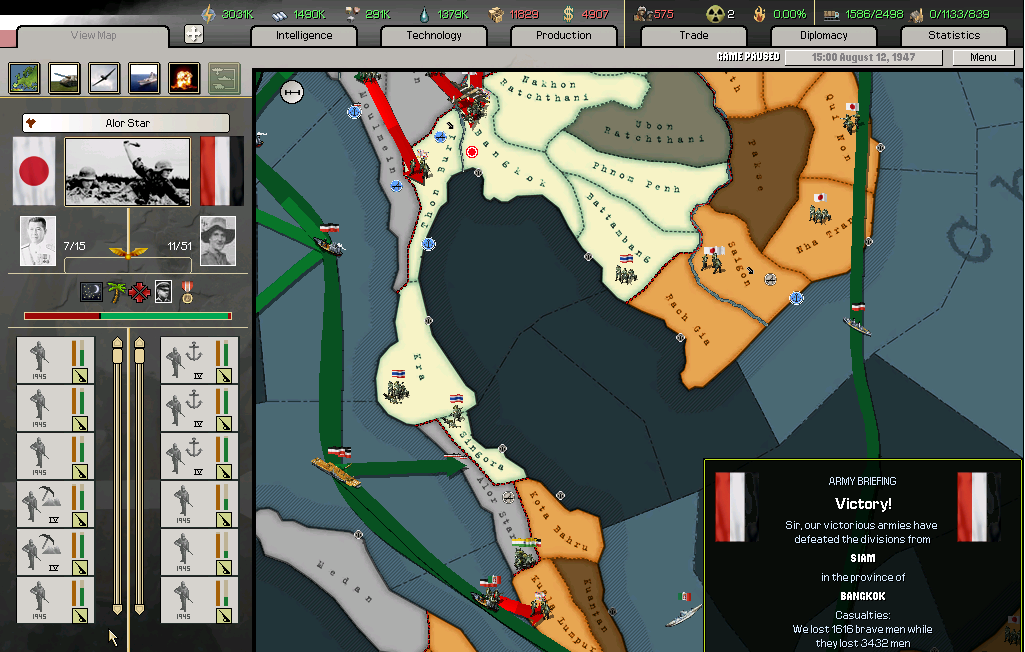Open the Intelligence tab
This screenshot has width=1025, height=652.
click(x=304, y=35)
